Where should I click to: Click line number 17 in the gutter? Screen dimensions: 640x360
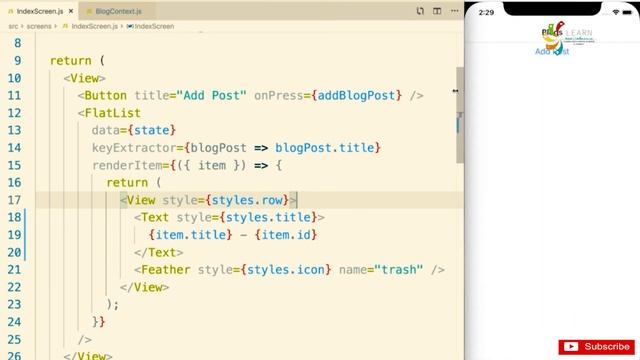click(x=14, y=200)
